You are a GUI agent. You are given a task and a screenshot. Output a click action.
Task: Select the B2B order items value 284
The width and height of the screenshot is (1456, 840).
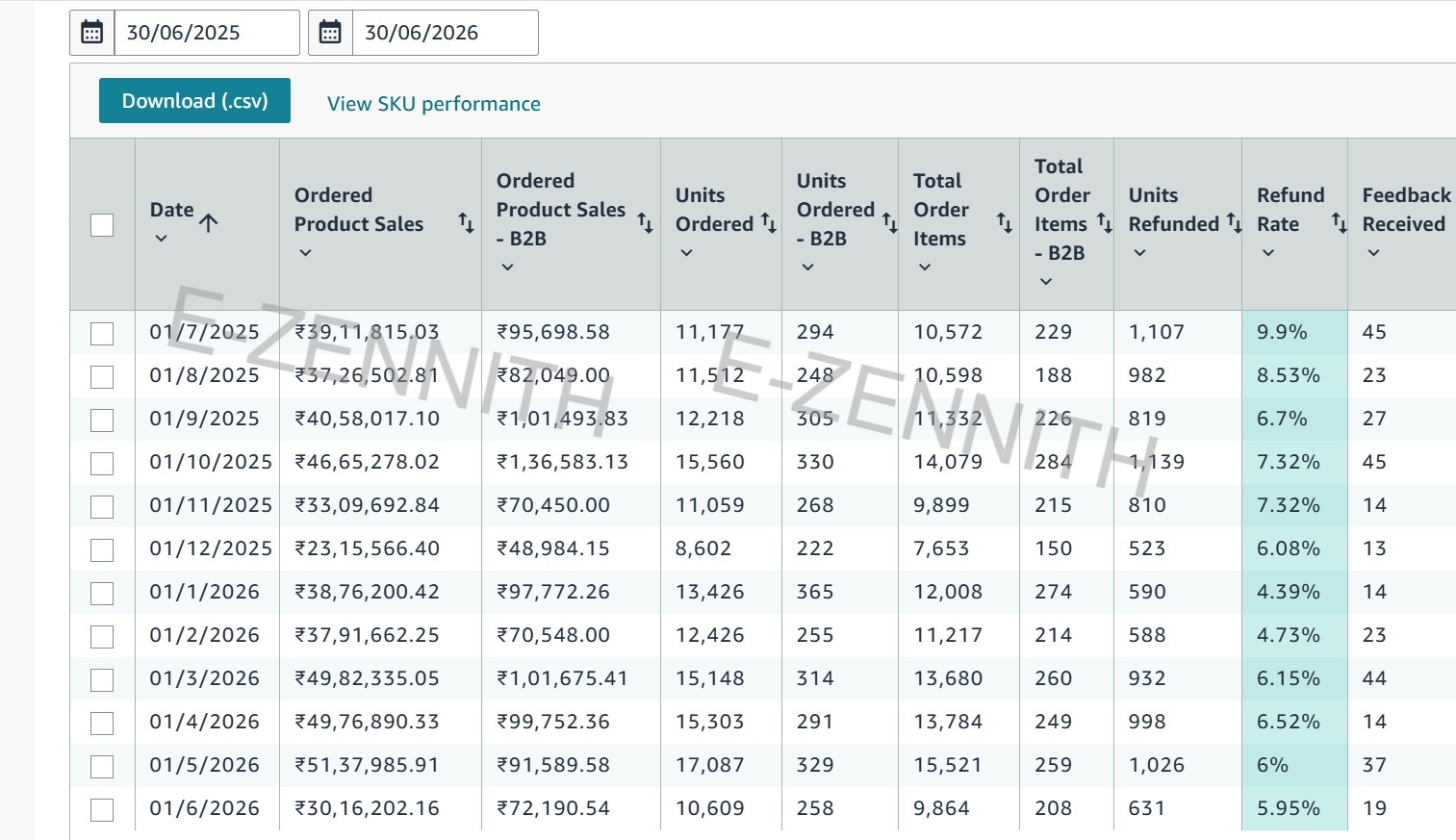pos(1054,462)
